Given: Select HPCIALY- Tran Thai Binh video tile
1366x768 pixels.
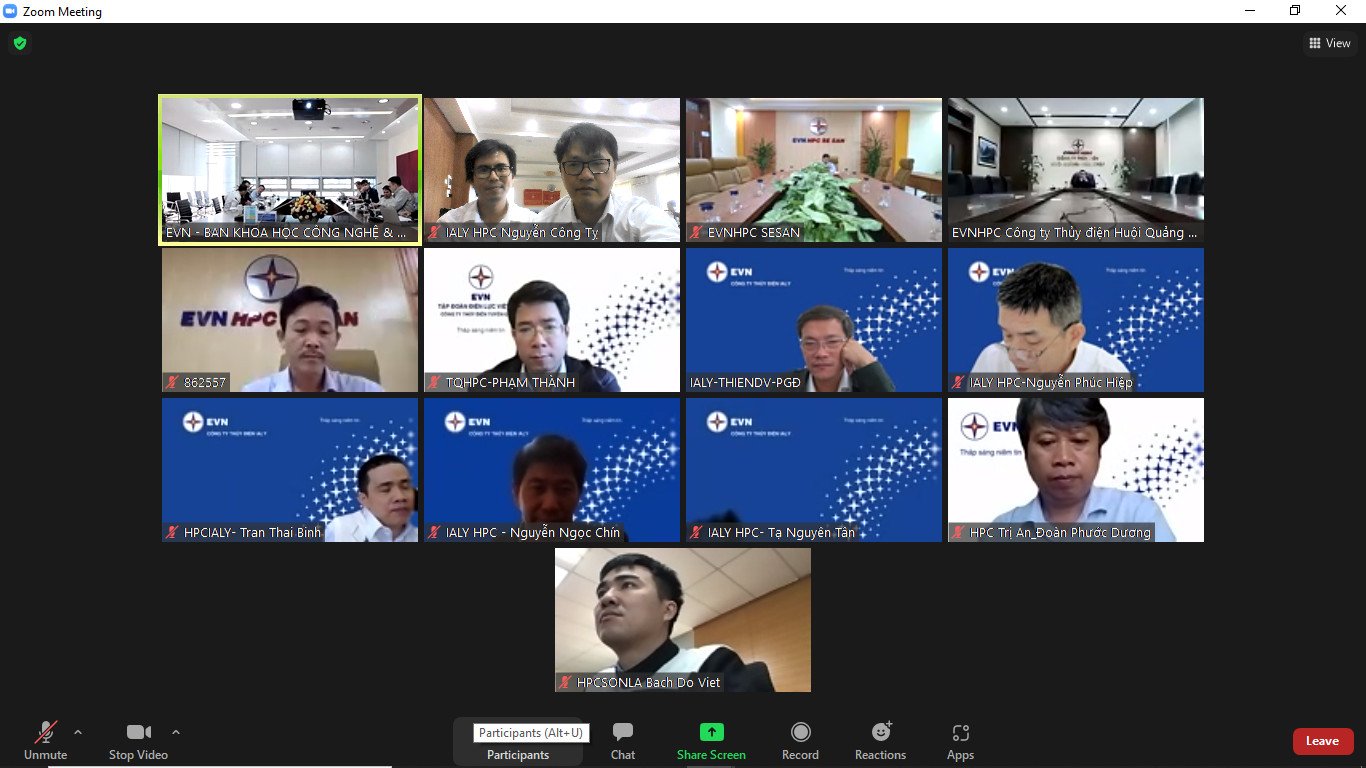Looking at the screenshot, I should coord(290,470).
